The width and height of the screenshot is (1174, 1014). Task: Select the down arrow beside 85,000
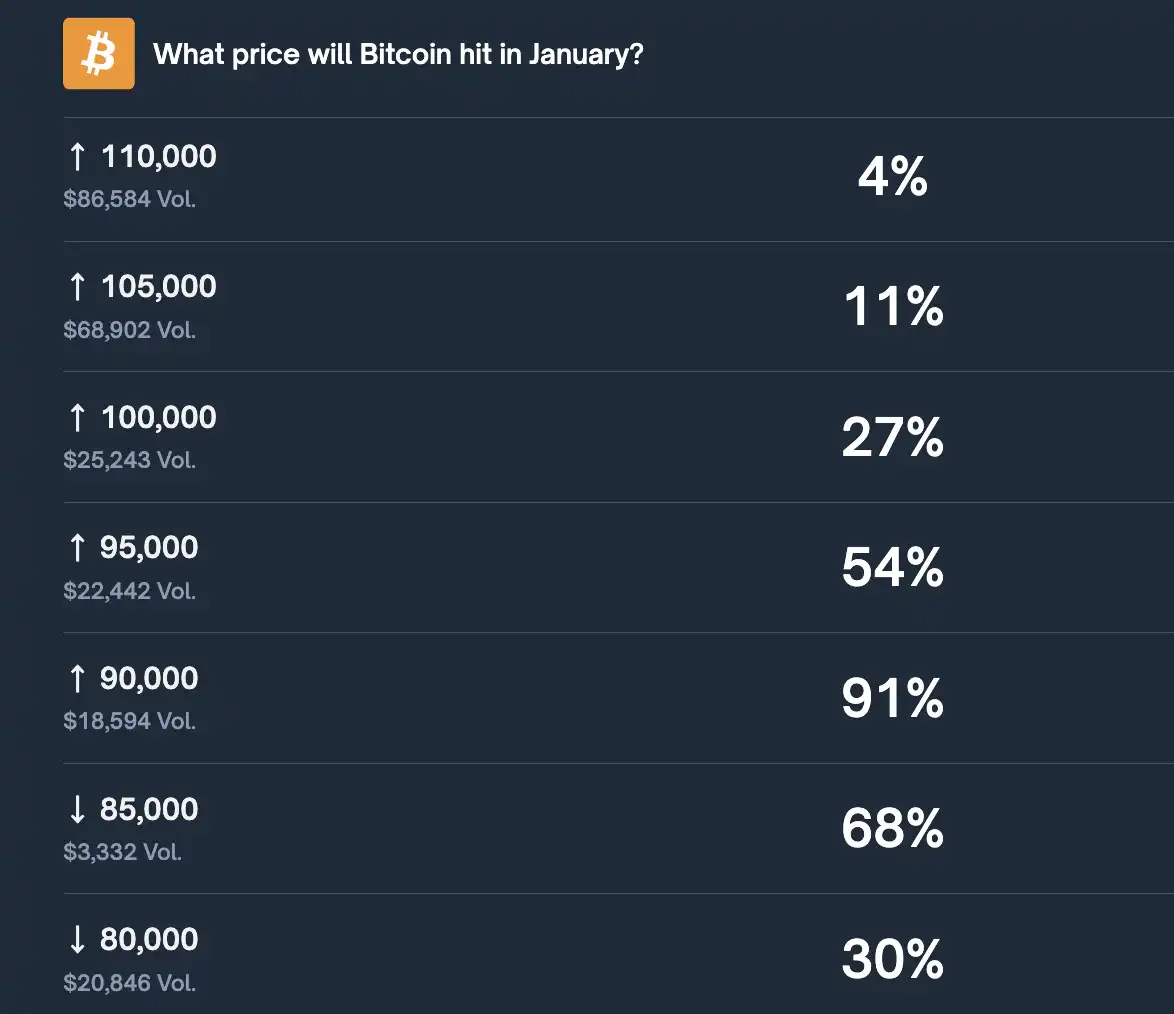click(77, 809)
